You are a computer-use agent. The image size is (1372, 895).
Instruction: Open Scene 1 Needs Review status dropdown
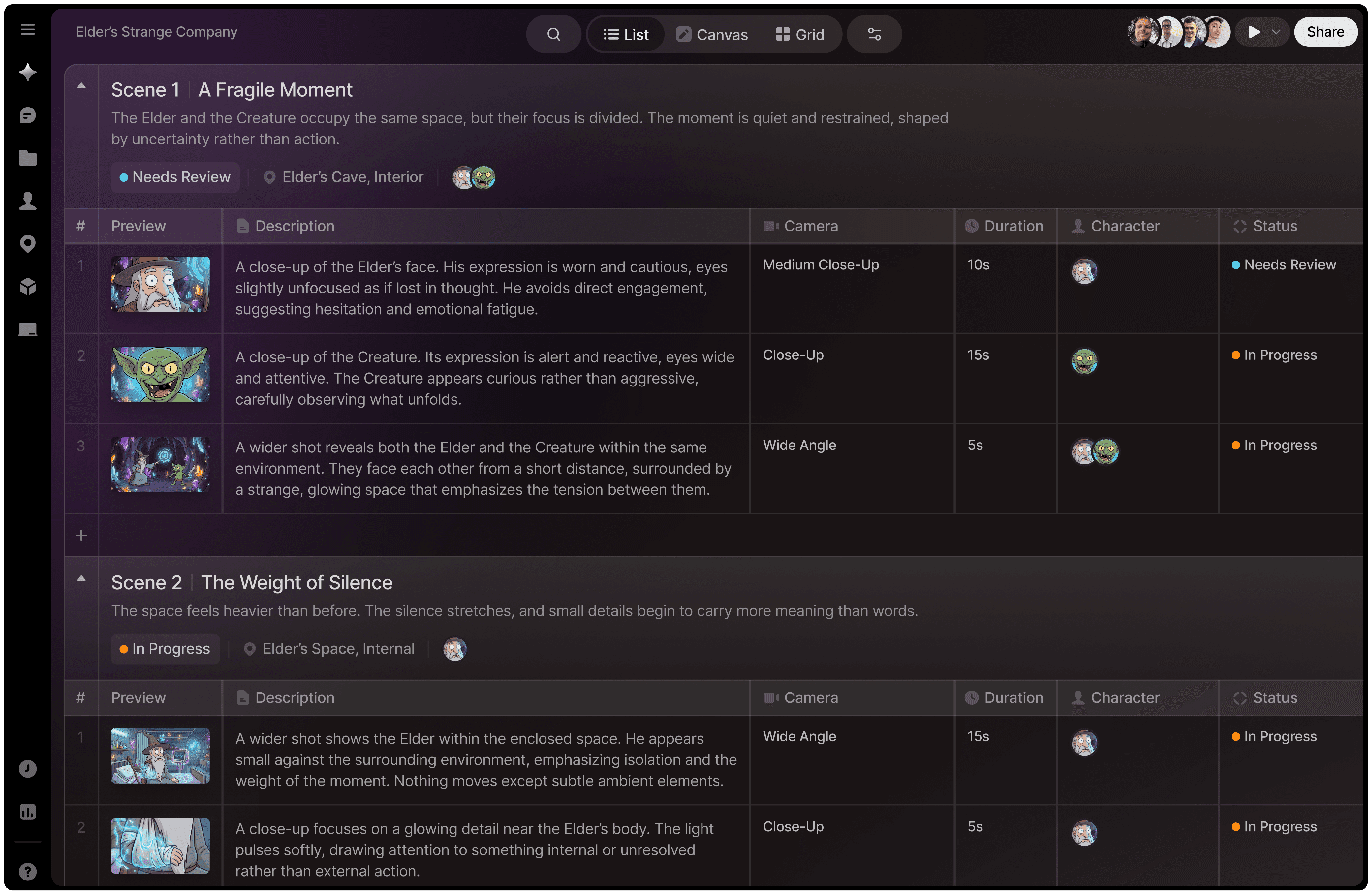pos(175,177)
